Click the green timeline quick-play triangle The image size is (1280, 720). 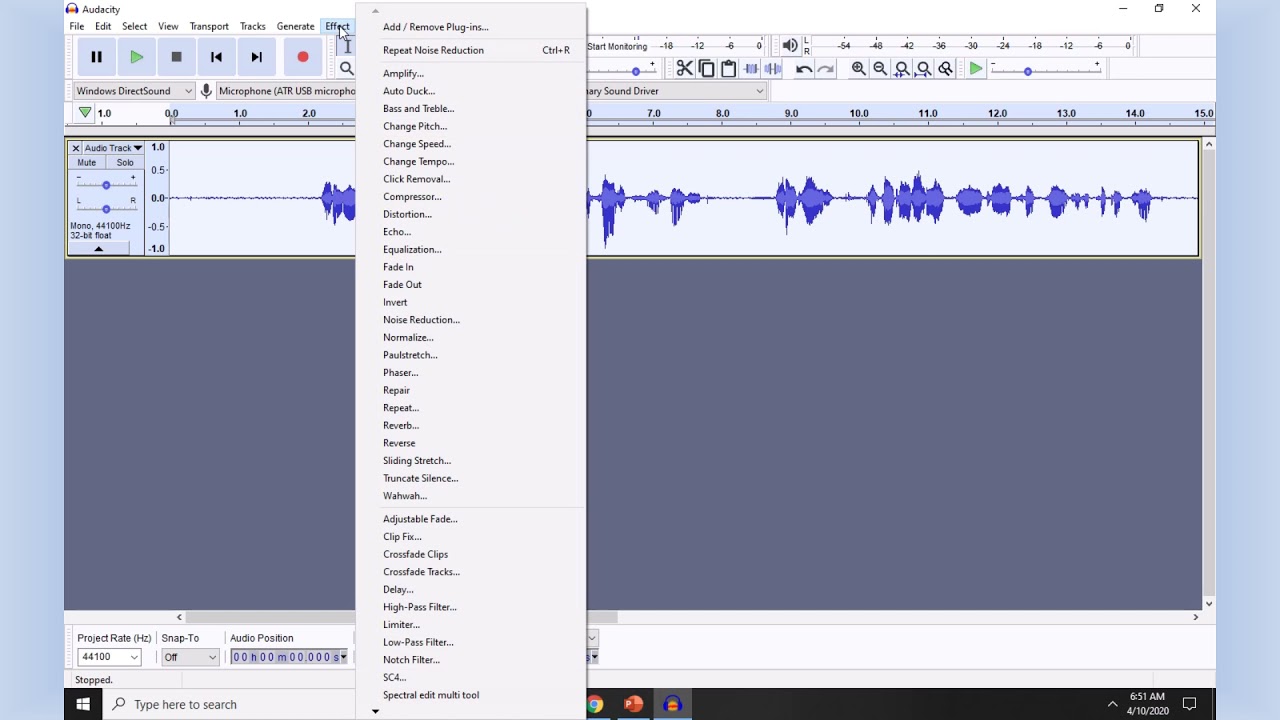[85, 113]
